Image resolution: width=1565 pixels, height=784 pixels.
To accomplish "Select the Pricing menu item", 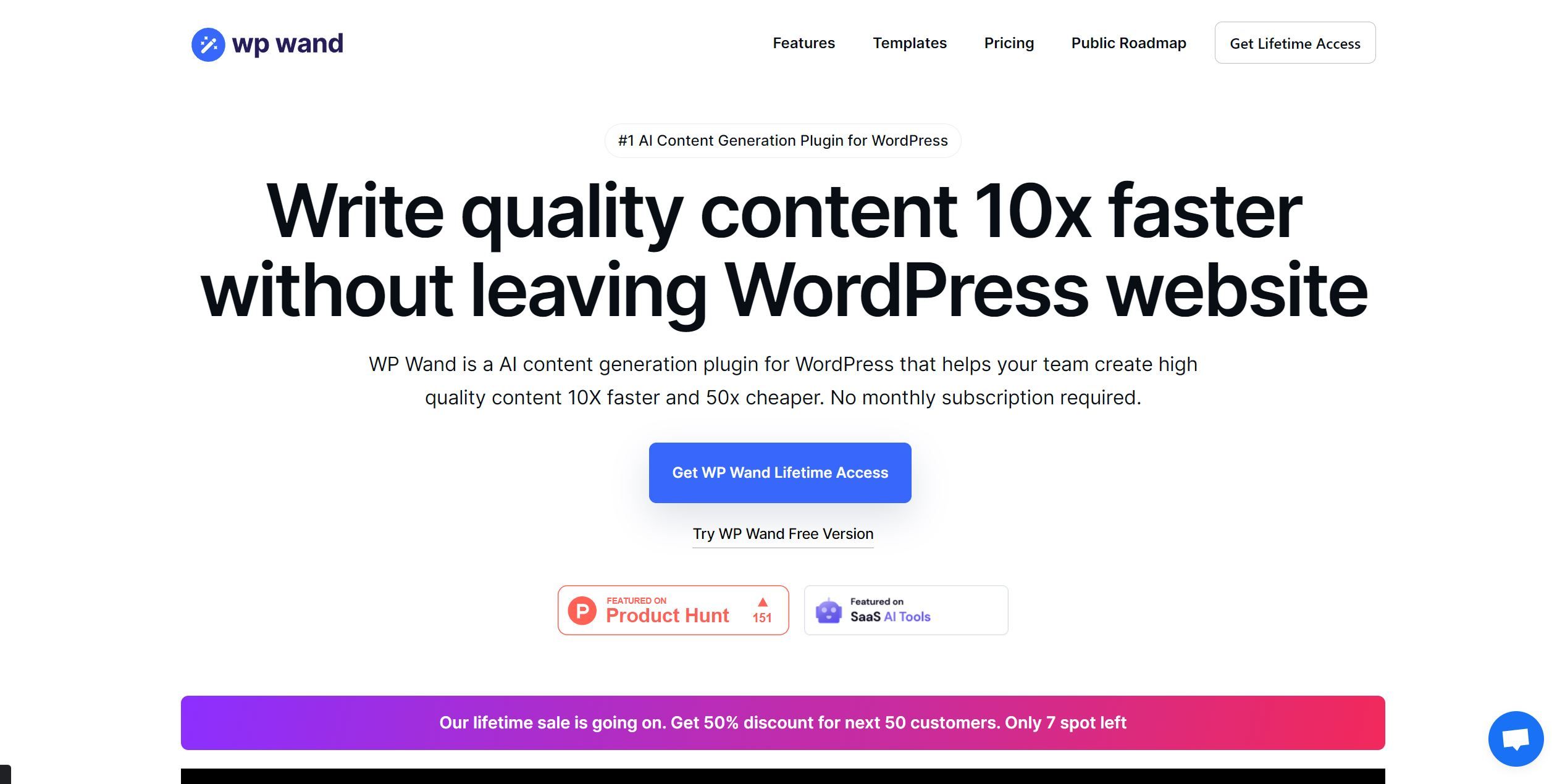I will pos(1008,43).
